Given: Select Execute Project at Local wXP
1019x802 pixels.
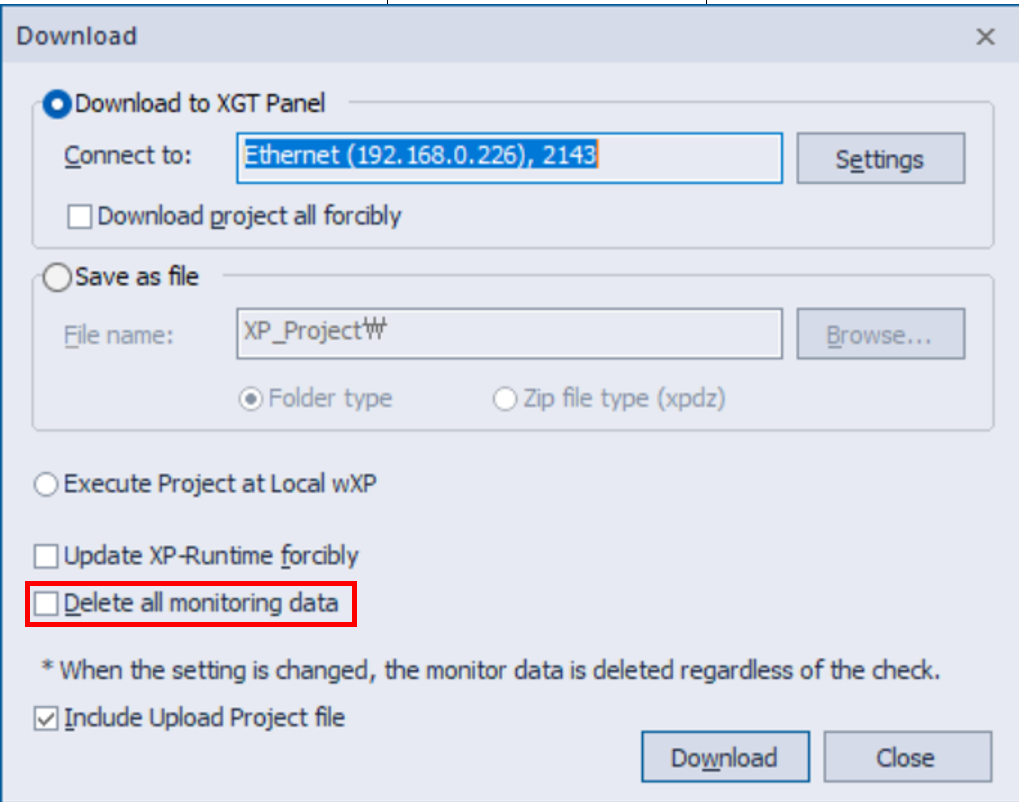Looking at the screenshot, I should coord(45,484).
